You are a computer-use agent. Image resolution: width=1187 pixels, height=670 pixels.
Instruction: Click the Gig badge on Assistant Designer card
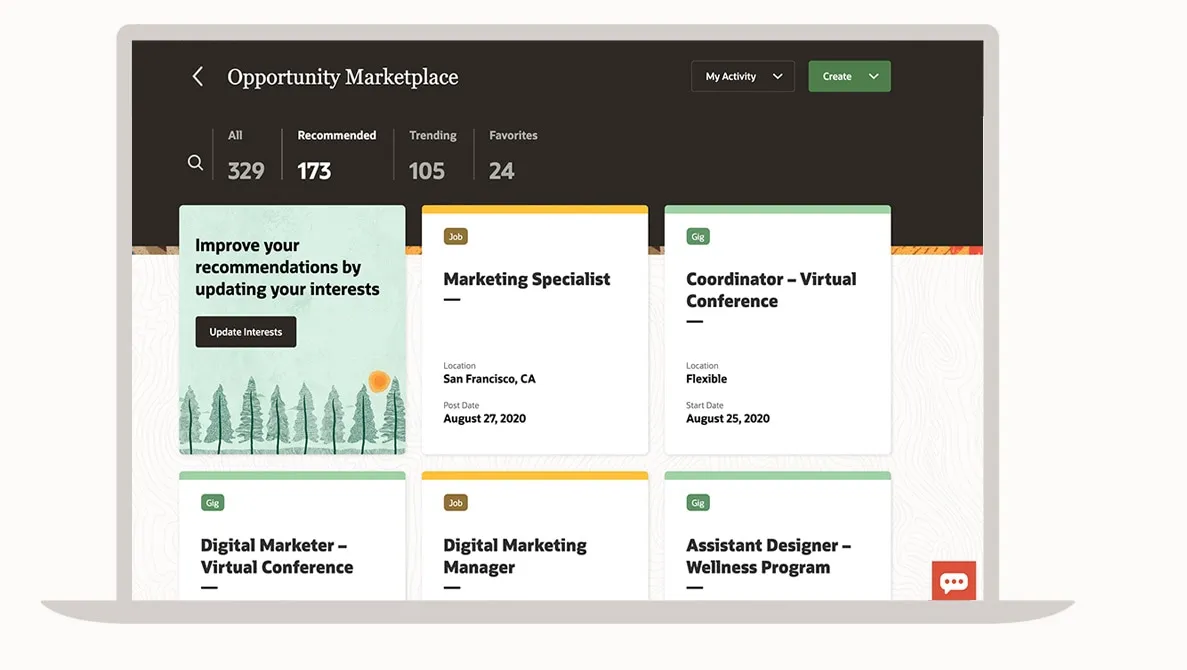click(x=698, y=503)
